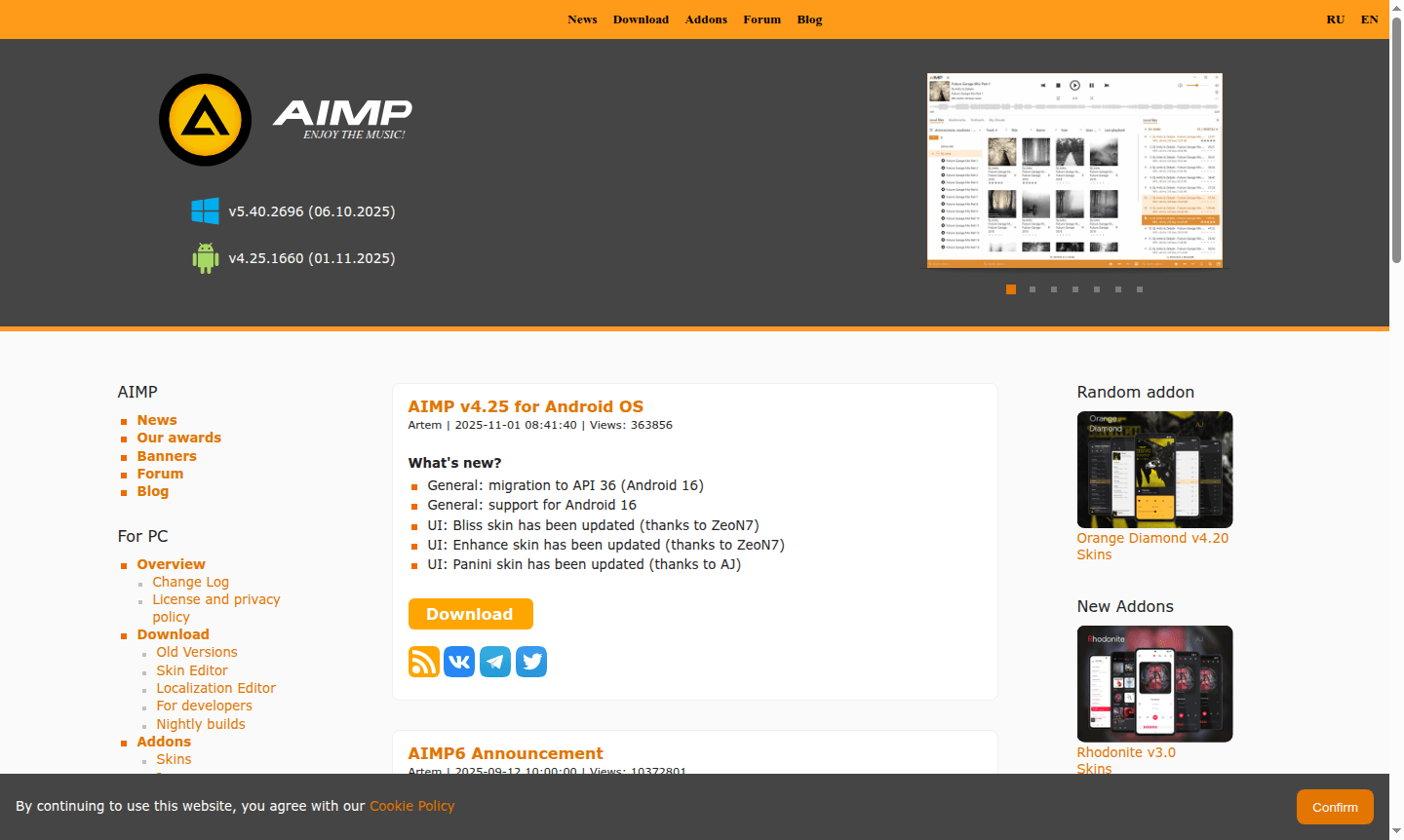Confirm the cookie policy notice
1404x840 pixels.
click(1335, 807)
